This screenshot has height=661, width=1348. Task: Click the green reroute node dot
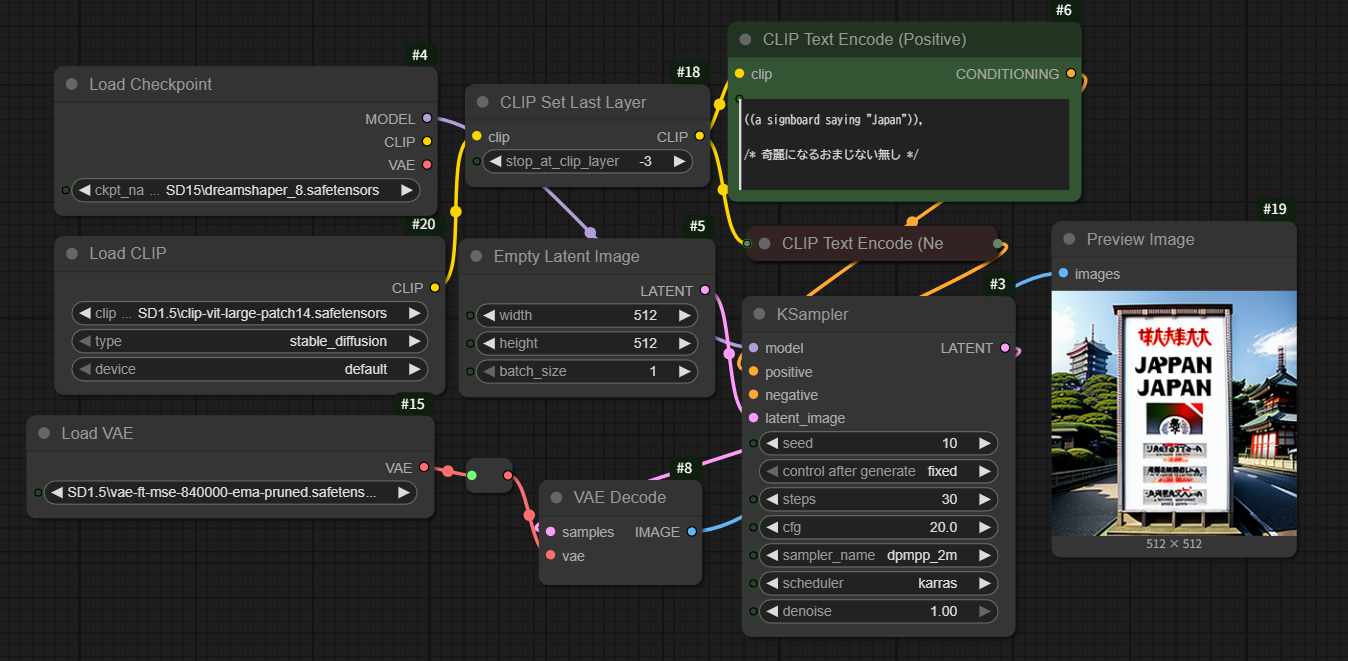coord(472,475)
